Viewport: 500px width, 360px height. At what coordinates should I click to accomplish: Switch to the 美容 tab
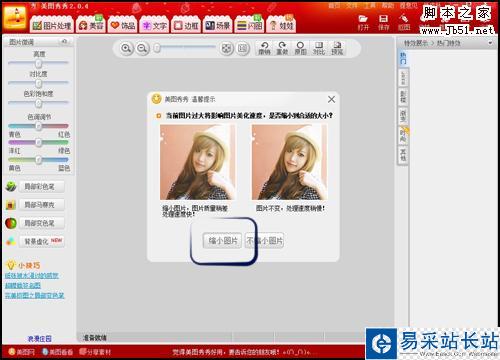[x=91, y=25]
